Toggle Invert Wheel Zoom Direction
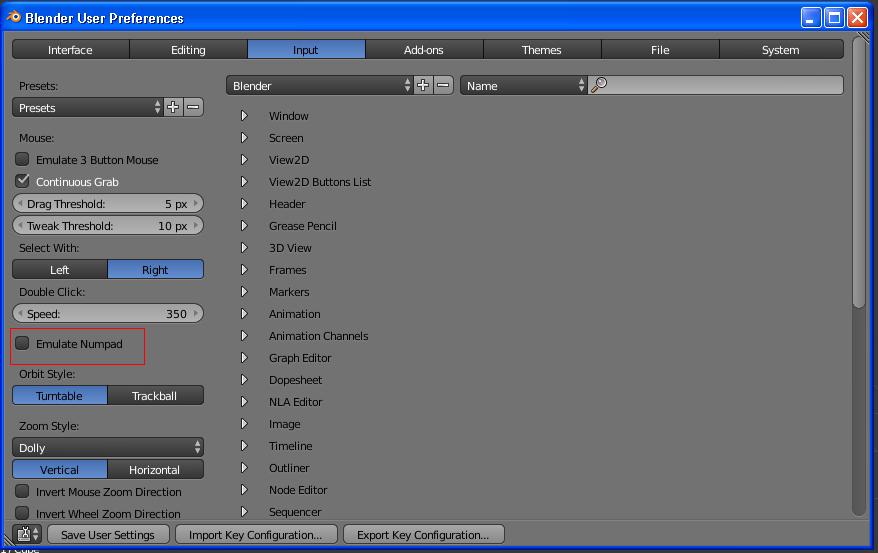 pos(22,513)
